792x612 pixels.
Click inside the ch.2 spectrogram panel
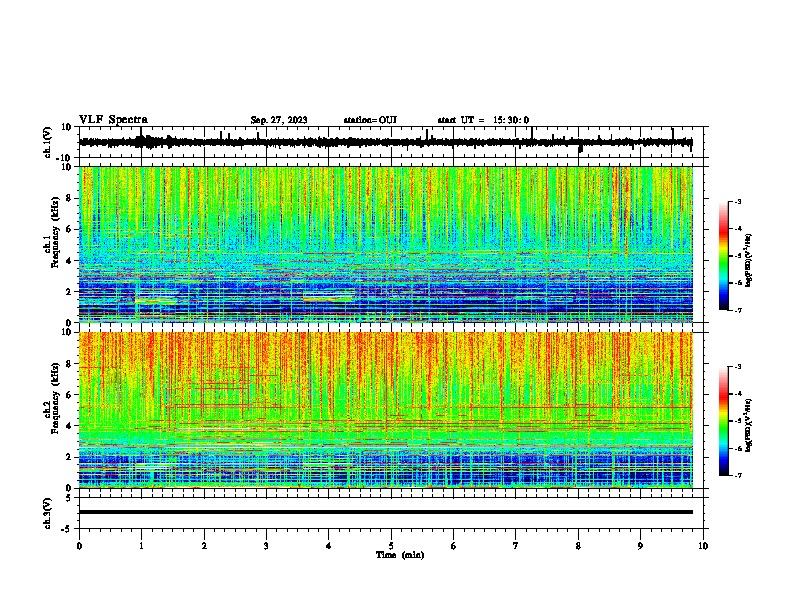coord(386,410)
